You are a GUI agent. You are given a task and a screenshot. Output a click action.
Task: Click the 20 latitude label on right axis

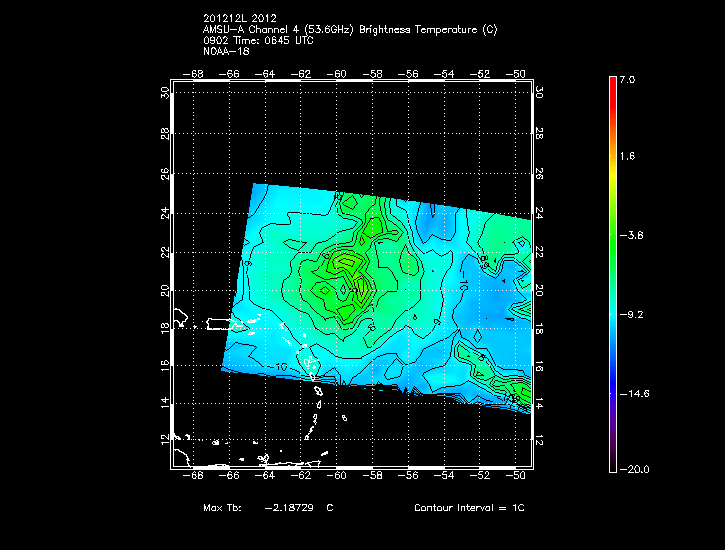point(539,290)
